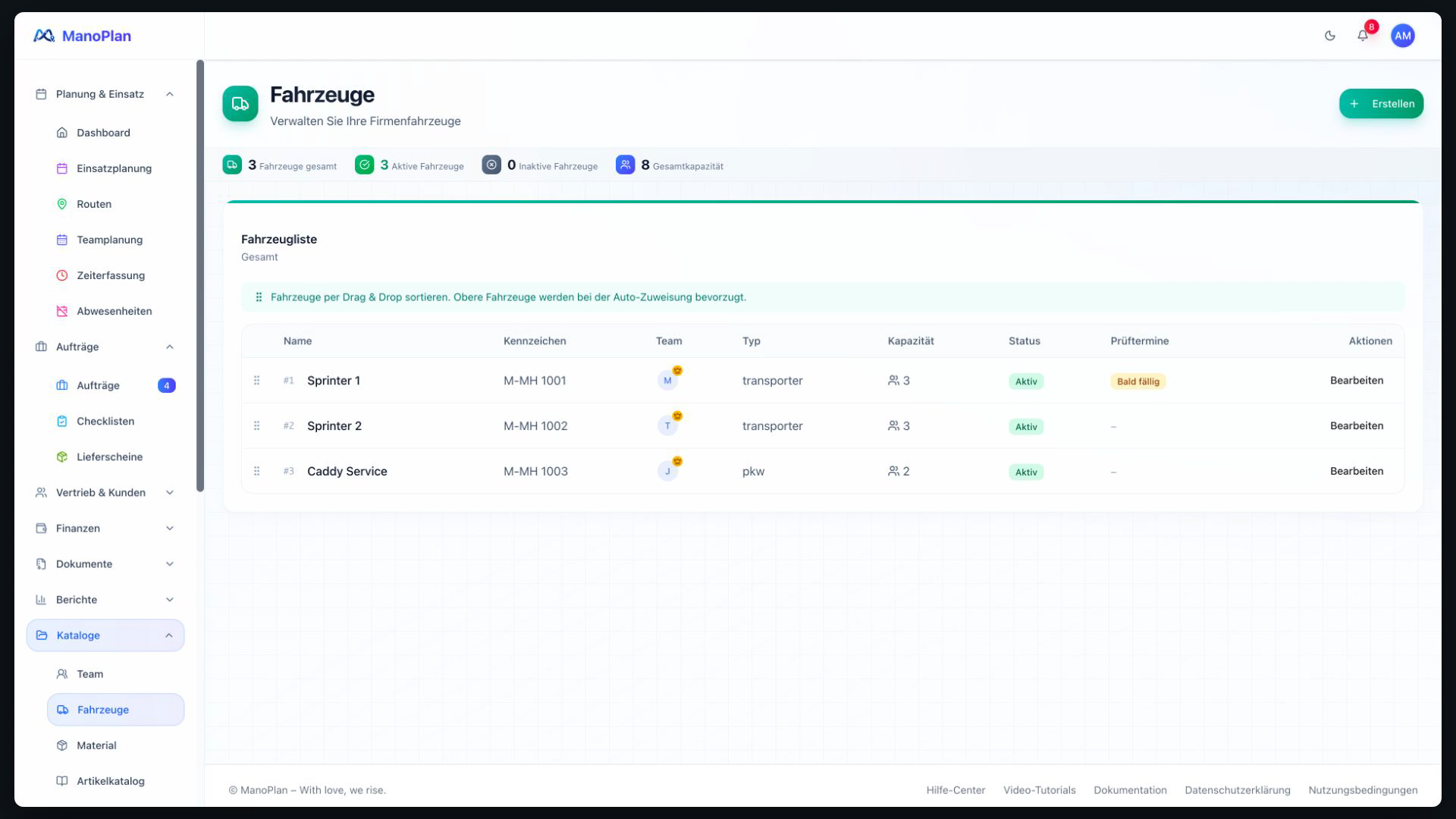The width and height of the screenshot is (1456, 819).
Task: Open Dashboard in the sidebar
Action: coord(115,133)
